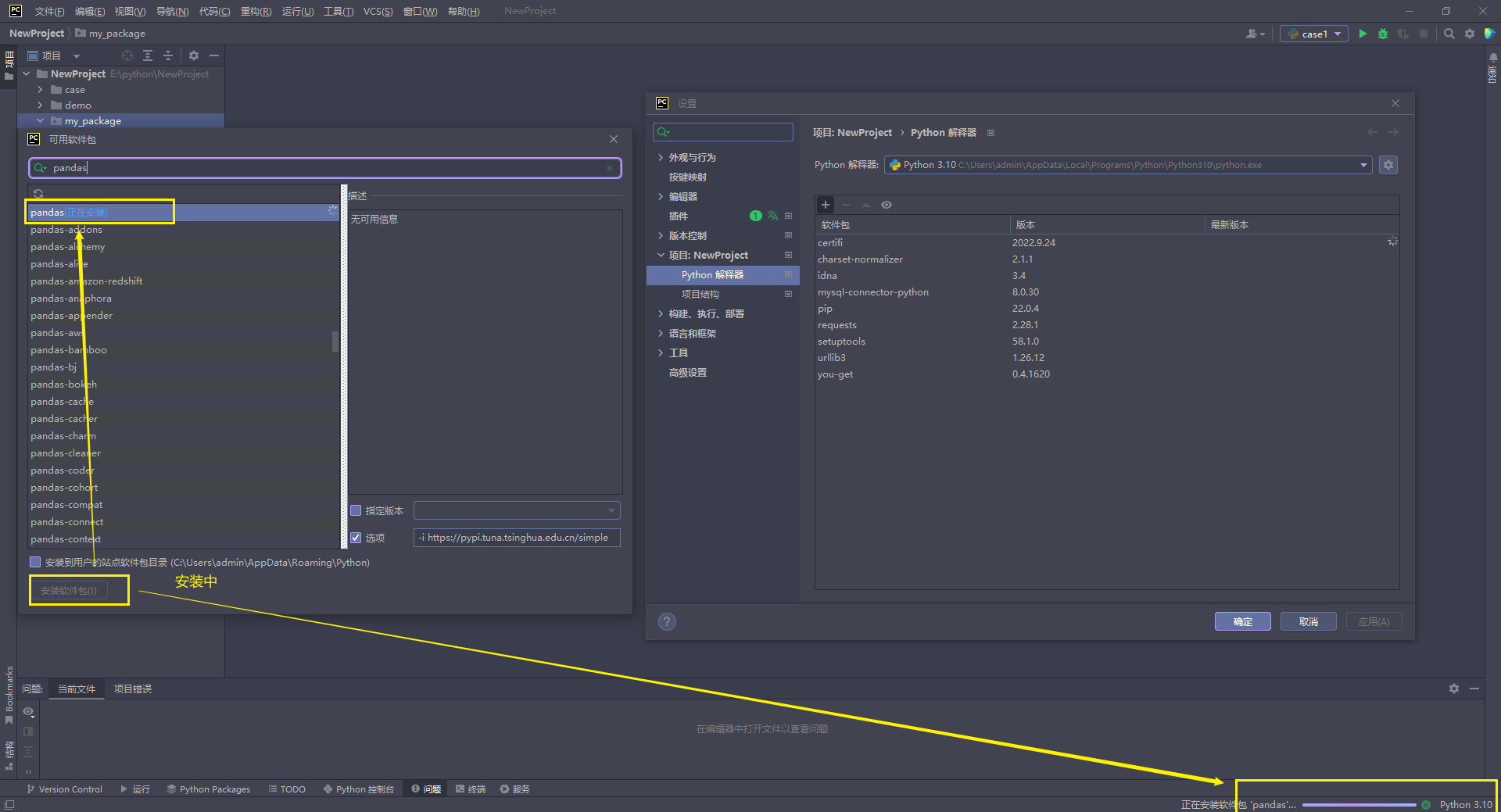
Task: Select Keymap in settings tree
Action: click(x=688, y=177)
